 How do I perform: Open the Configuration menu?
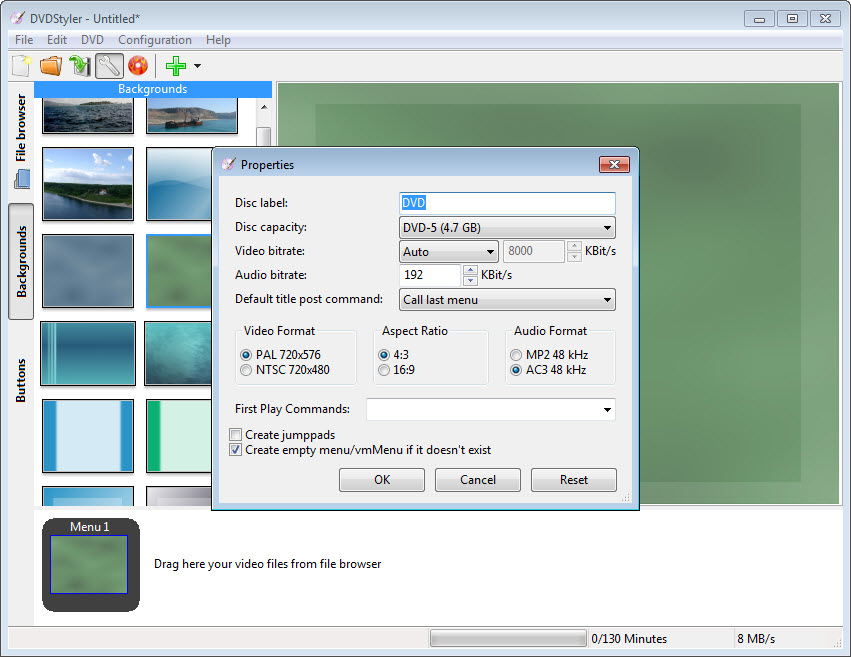point(155,40)
